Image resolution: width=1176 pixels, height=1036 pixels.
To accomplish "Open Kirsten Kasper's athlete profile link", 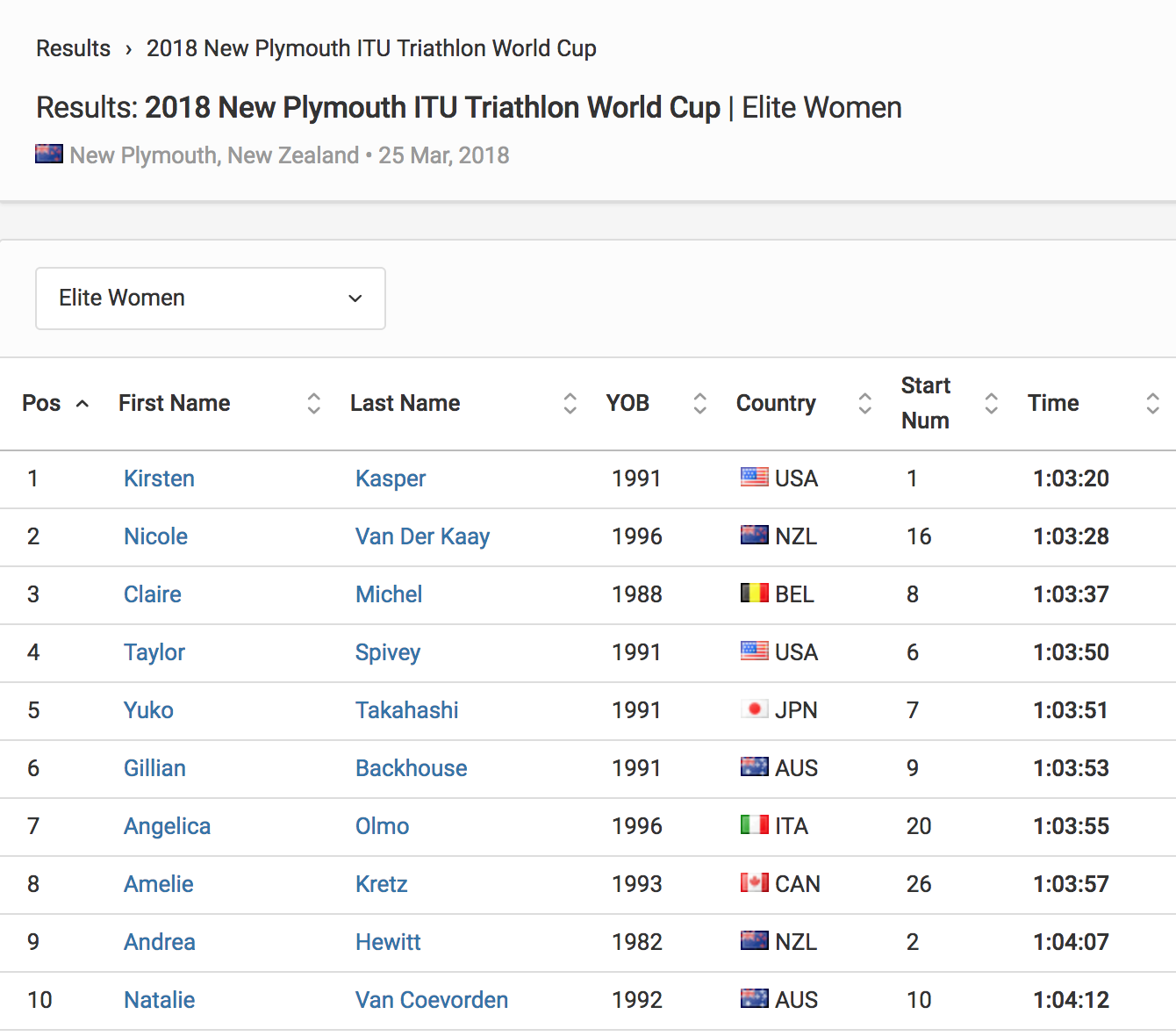I will pyautogui.click(x=159, y=478).
